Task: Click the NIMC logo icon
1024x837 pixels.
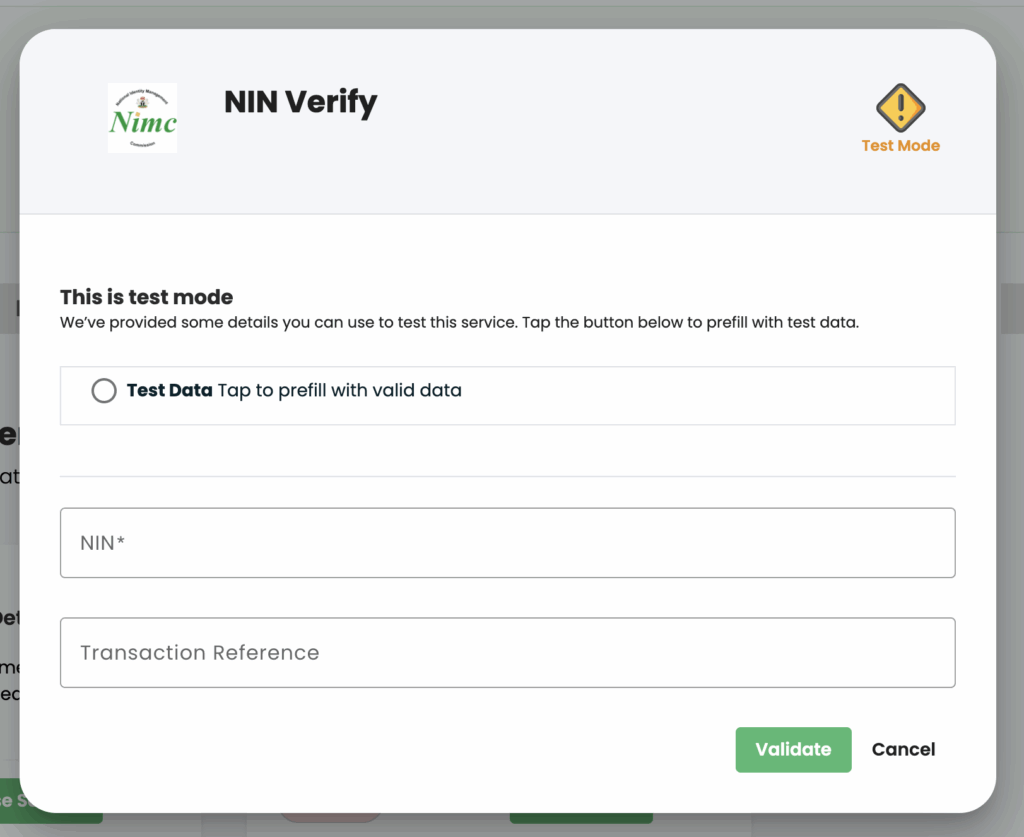Action: coord(142,117)
